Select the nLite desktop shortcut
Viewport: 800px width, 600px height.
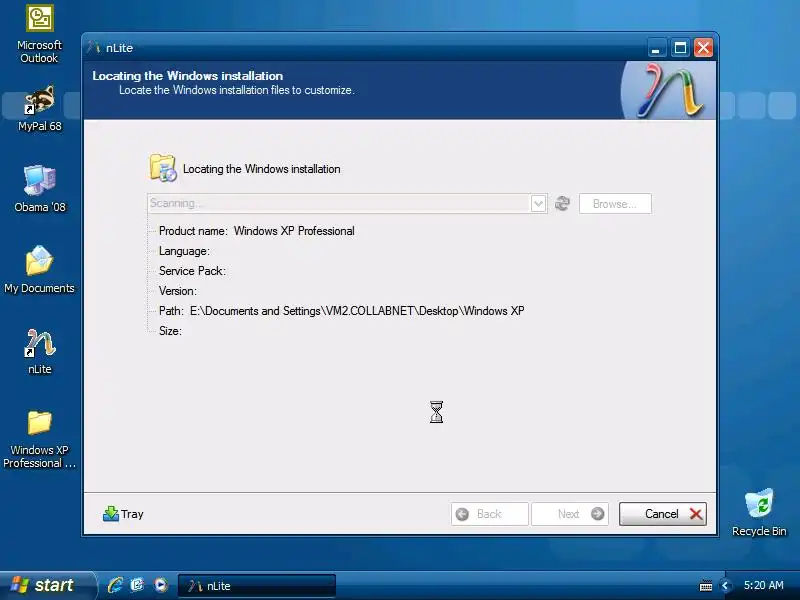tap(40, 351)
